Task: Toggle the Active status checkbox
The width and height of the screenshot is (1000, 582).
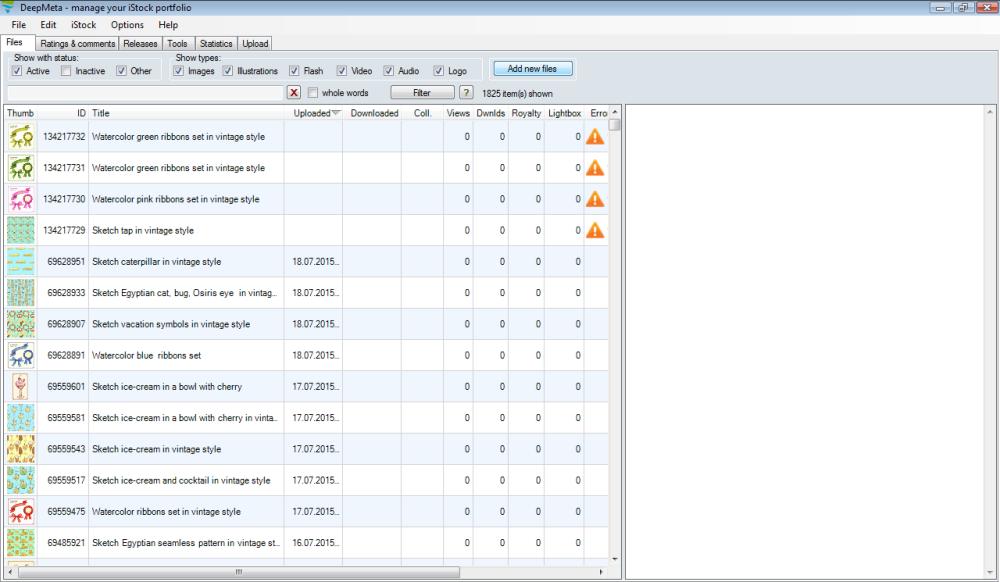Action: pyautogui.click(x=17, y=71)
